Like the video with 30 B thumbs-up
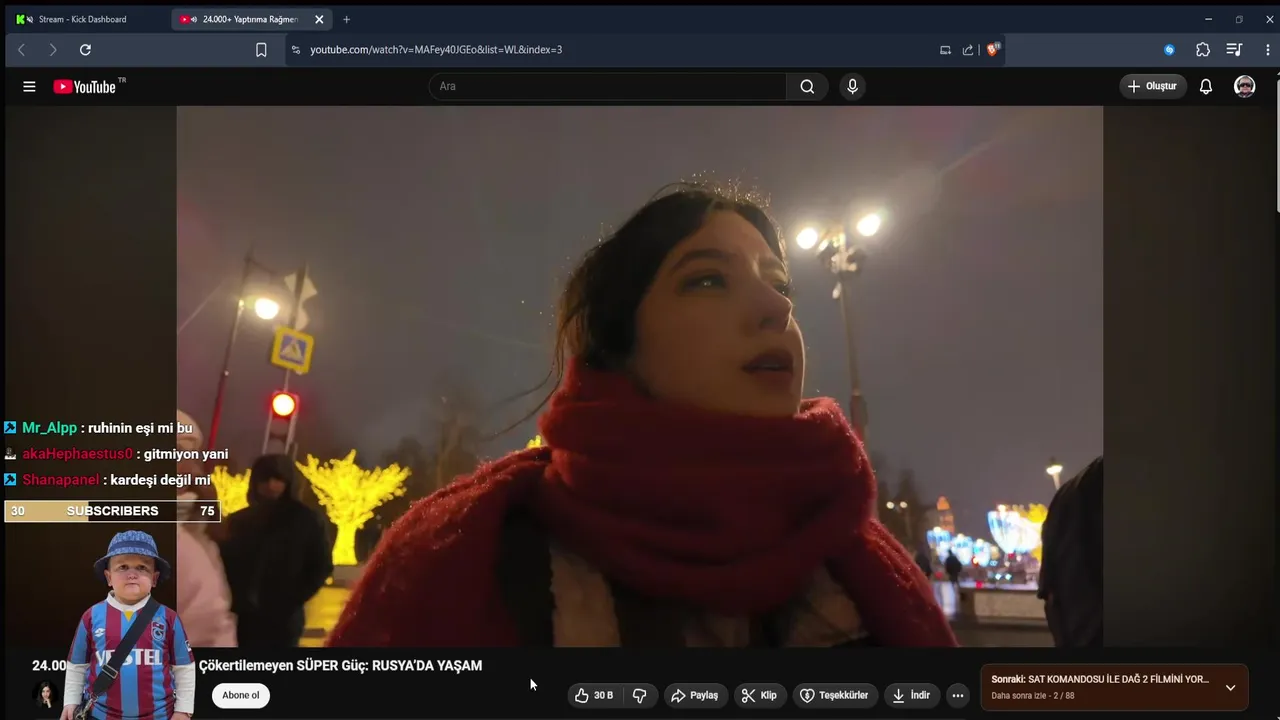Viewport: 1280px width, 720px height. click(593, 696)
